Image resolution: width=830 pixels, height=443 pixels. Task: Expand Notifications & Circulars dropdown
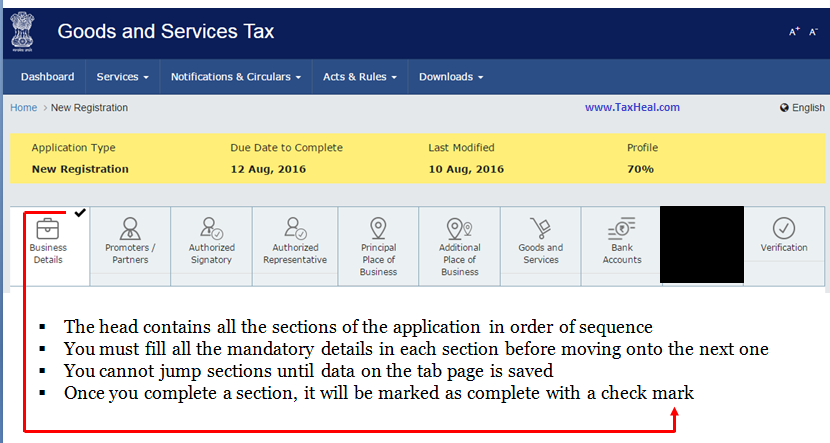point(236,77)
